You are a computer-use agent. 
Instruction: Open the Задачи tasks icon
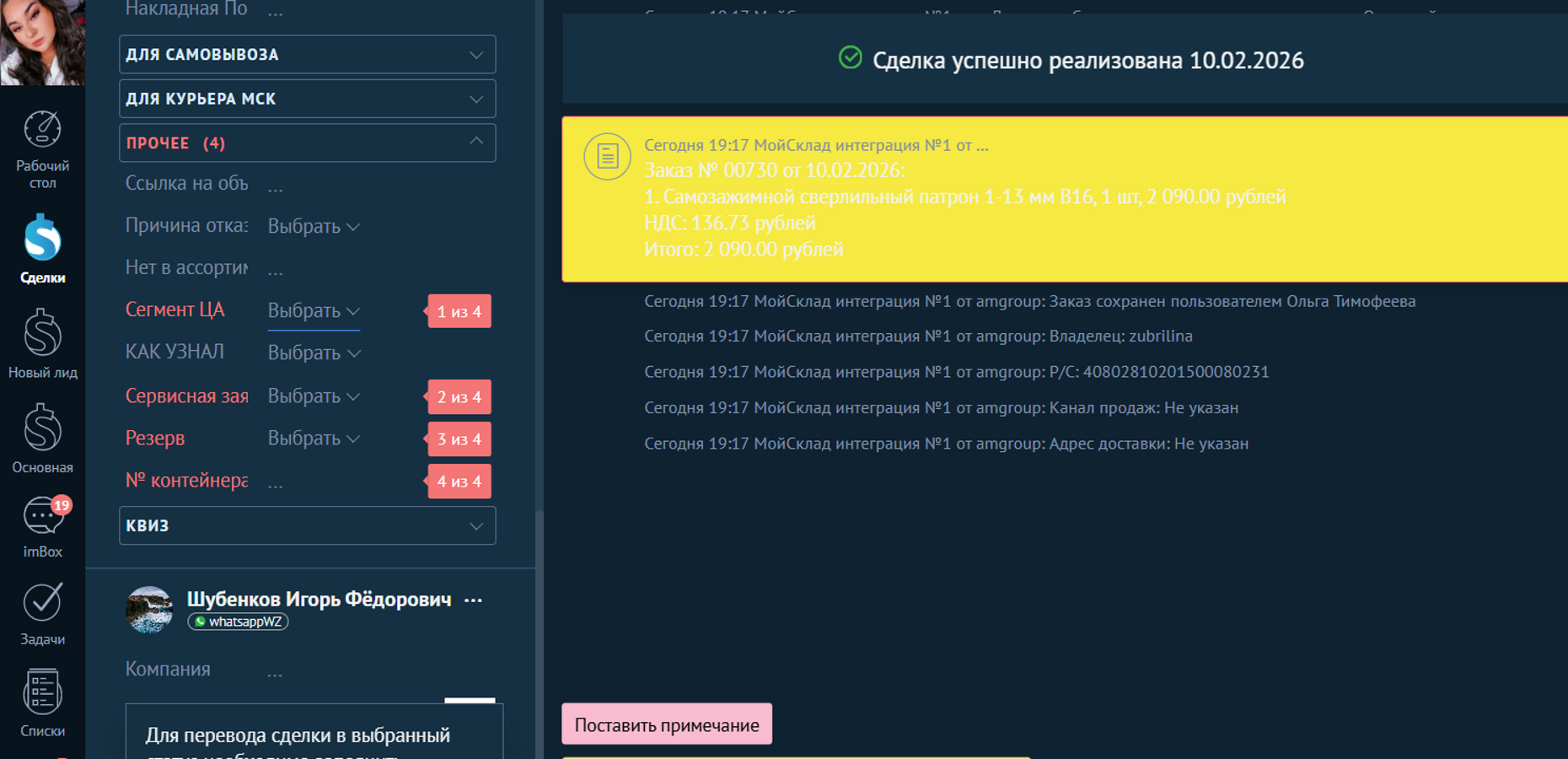pos(42,614)
